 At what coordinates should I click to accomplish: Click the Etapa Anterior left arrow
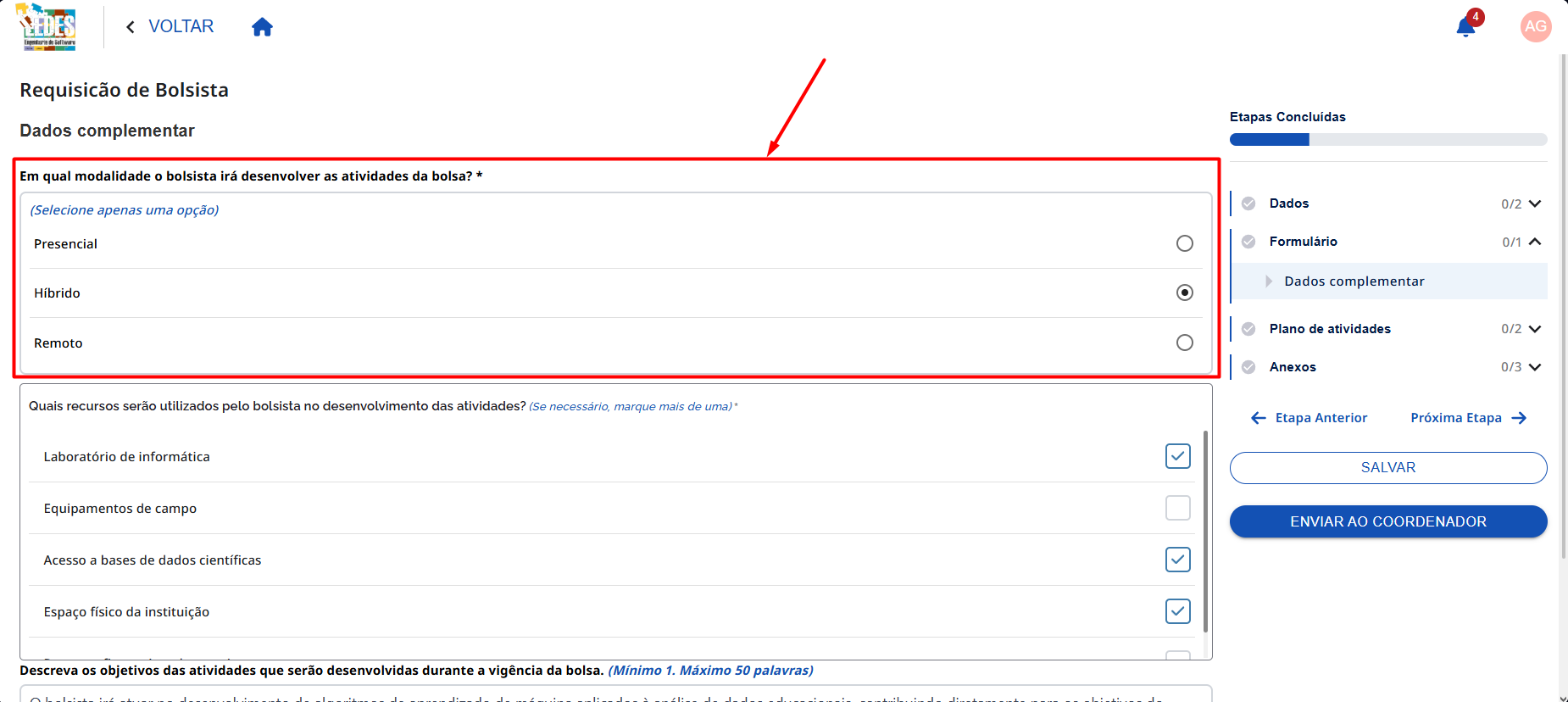pyautogui.click(x=1259, y=418)
